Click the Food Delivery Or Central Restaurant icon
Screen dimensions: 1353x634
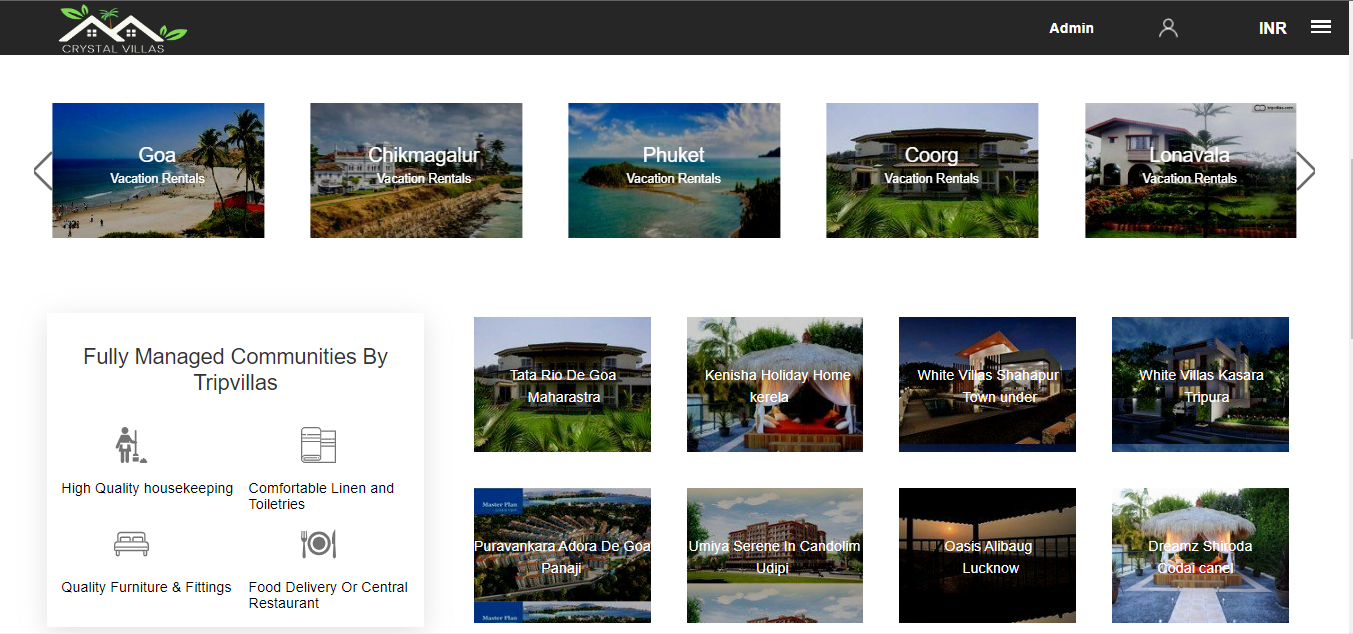tap(319, 543)
